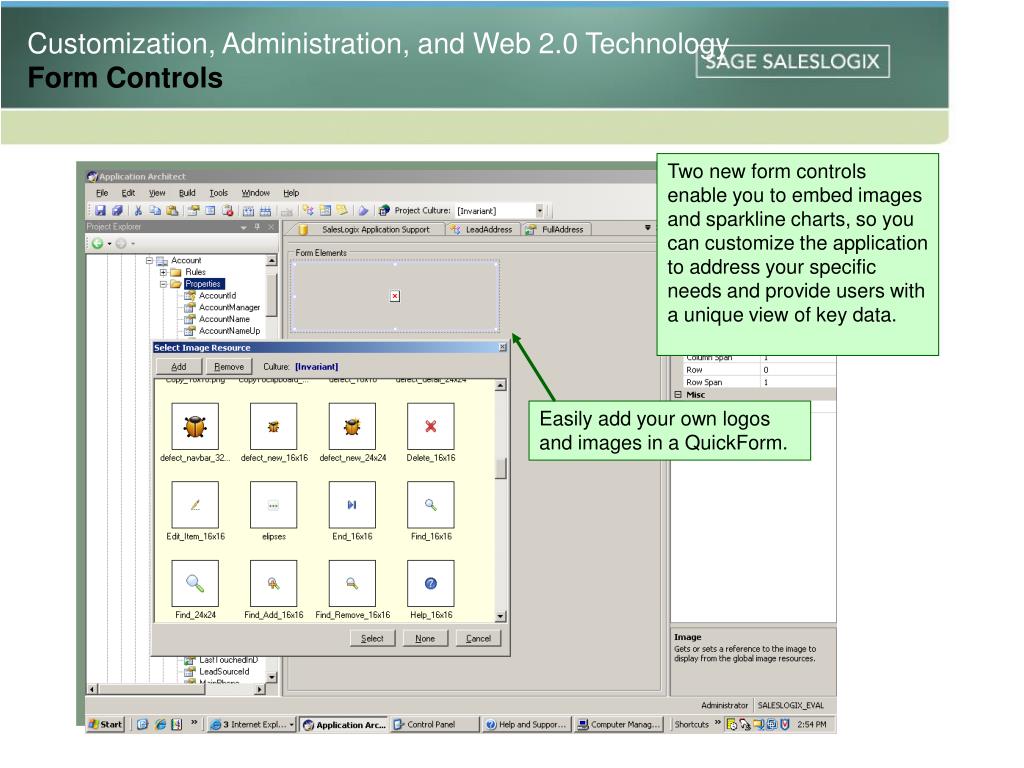Open the Help menu

tap(291, 193)
